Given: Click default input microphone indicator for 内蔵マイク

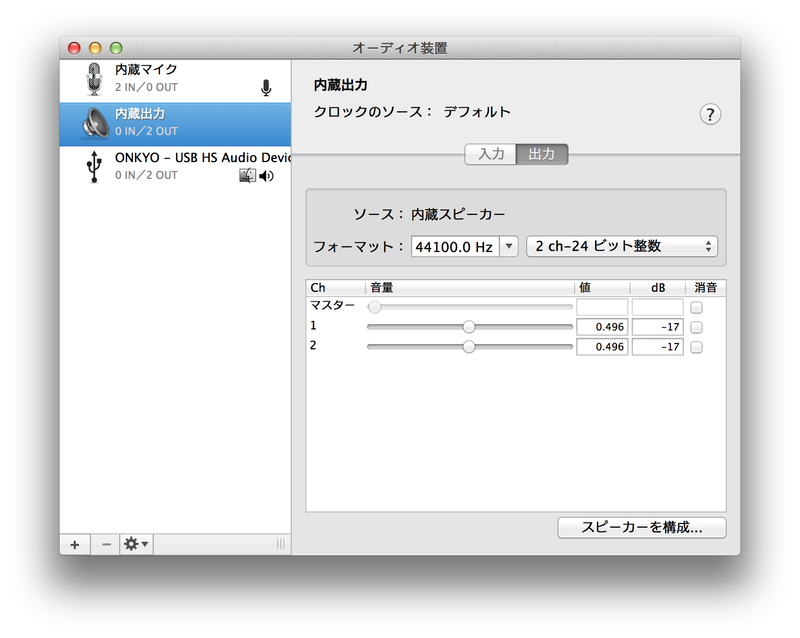Looking at the screenshot, I should click(x=266, y=88).
